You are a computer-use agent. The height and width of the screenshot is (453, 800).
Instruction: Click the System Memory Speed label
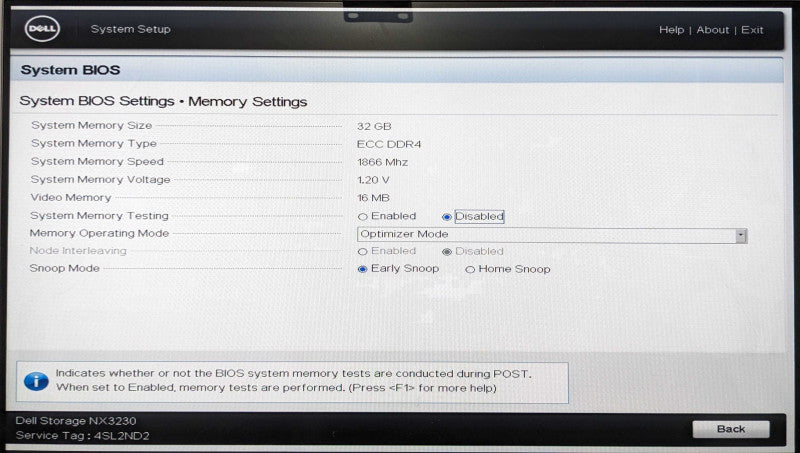(97, 161)
